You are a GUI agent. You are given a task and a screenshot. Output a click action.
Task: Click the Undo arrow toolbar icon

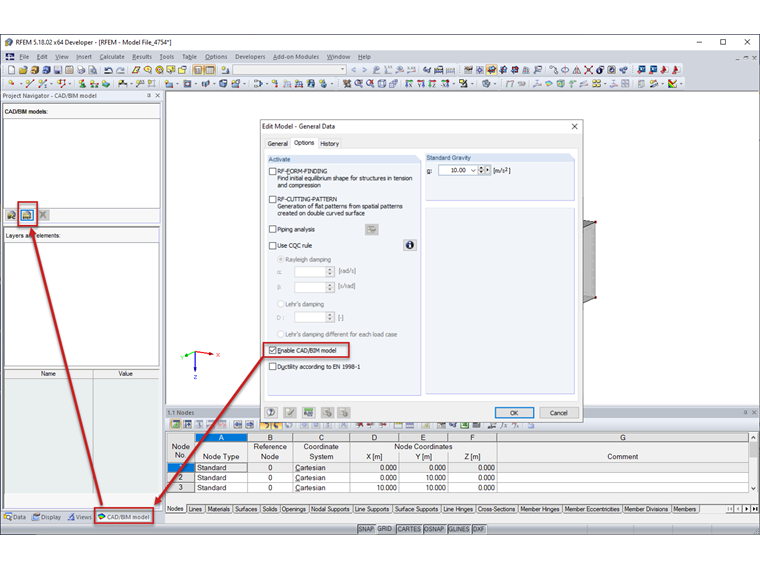[x=109, y=70]
